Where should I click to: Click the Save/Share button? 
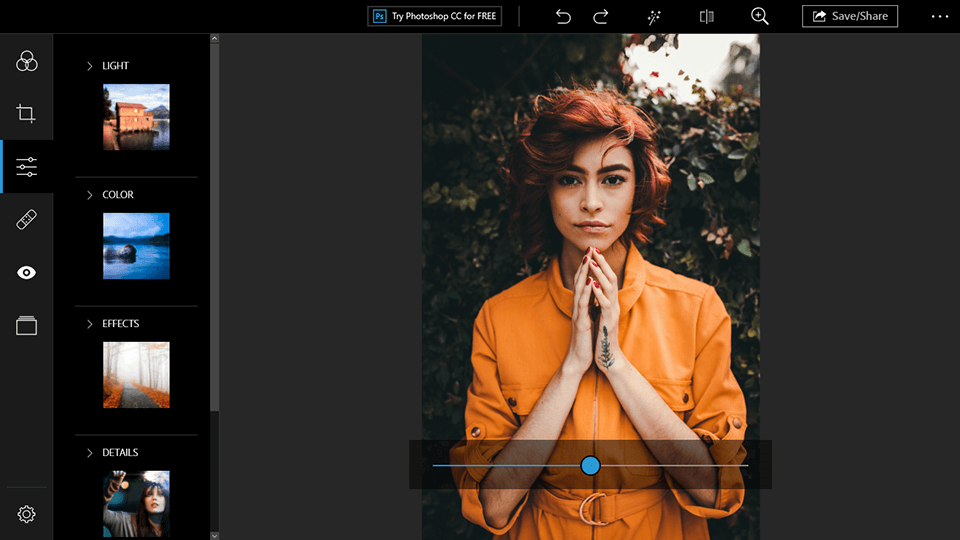850,16
